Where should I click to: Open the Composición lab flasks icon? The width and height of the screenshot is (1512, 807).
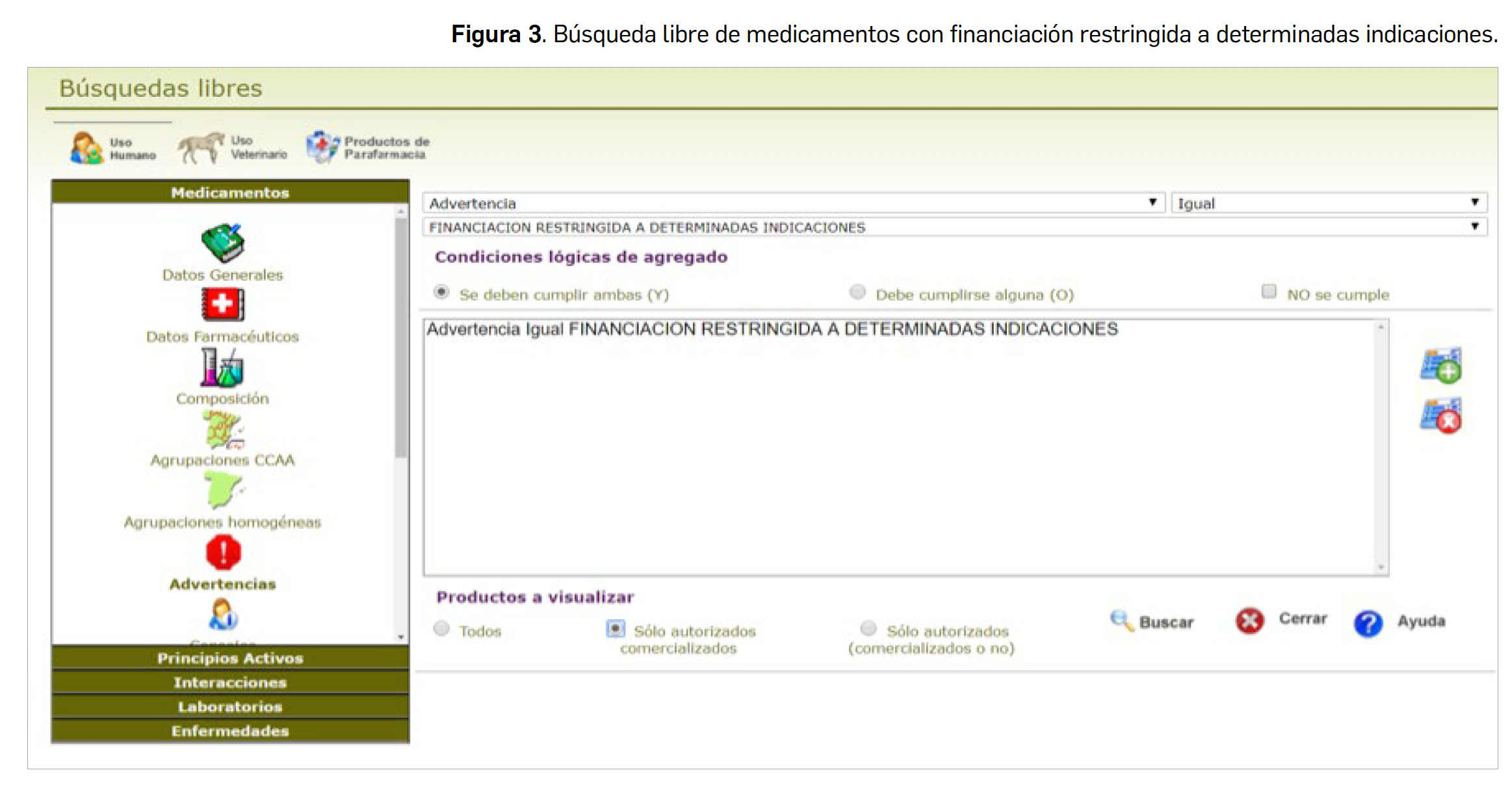(x=222, y=367)
